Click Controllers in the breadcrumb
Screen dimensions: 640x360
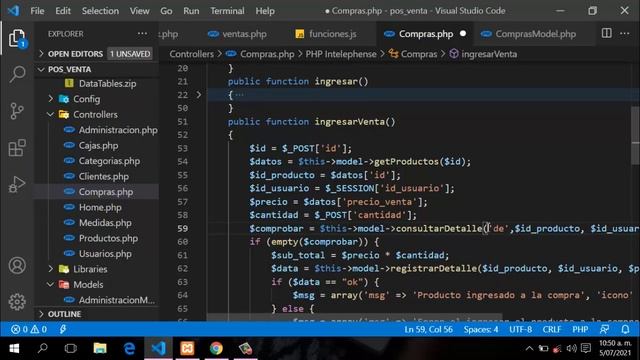tap(191, 54)
